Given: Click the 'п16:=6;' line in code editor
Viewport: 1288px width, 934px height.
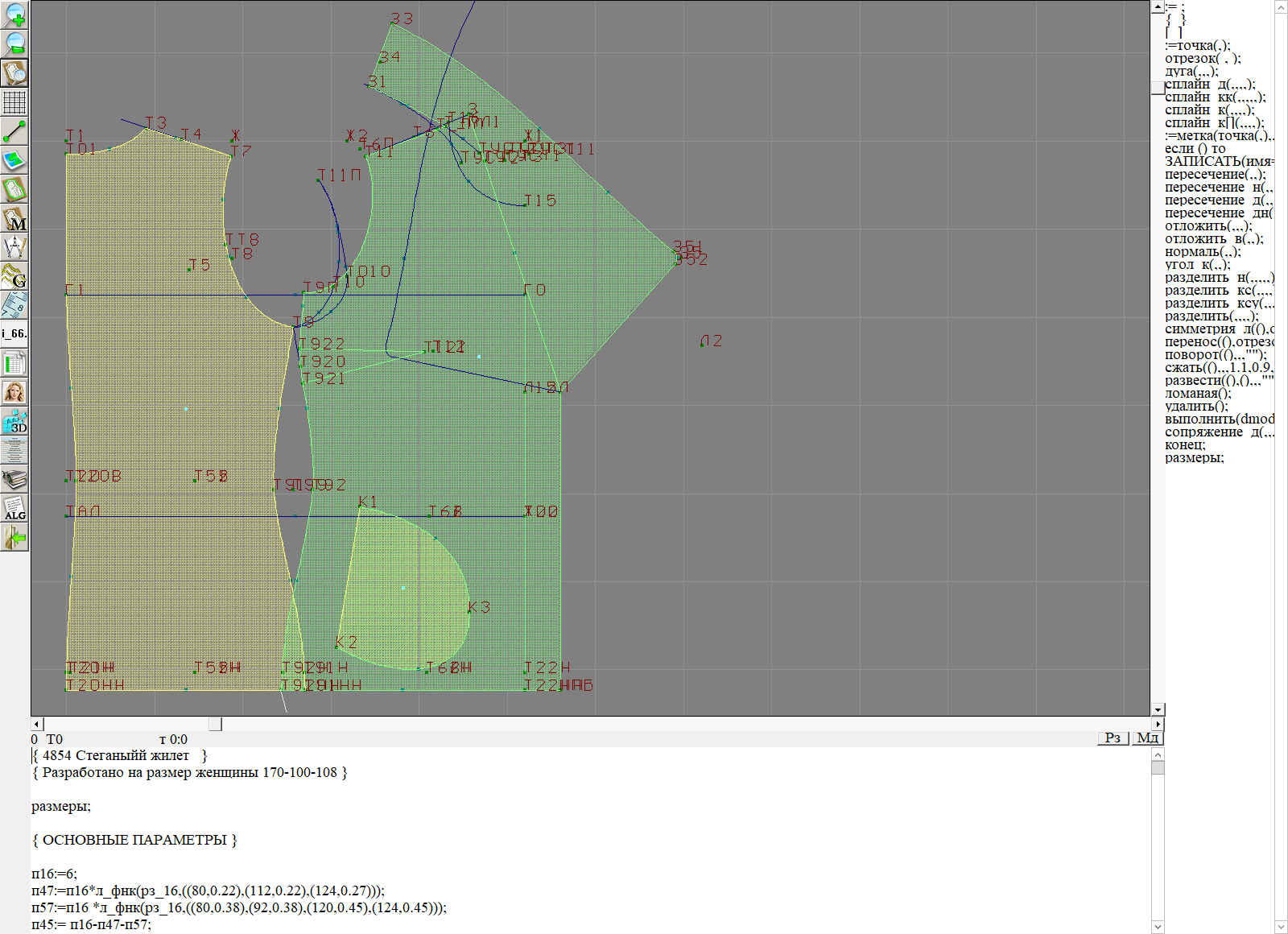Looking at the screenshot, I should pos(55,874).
